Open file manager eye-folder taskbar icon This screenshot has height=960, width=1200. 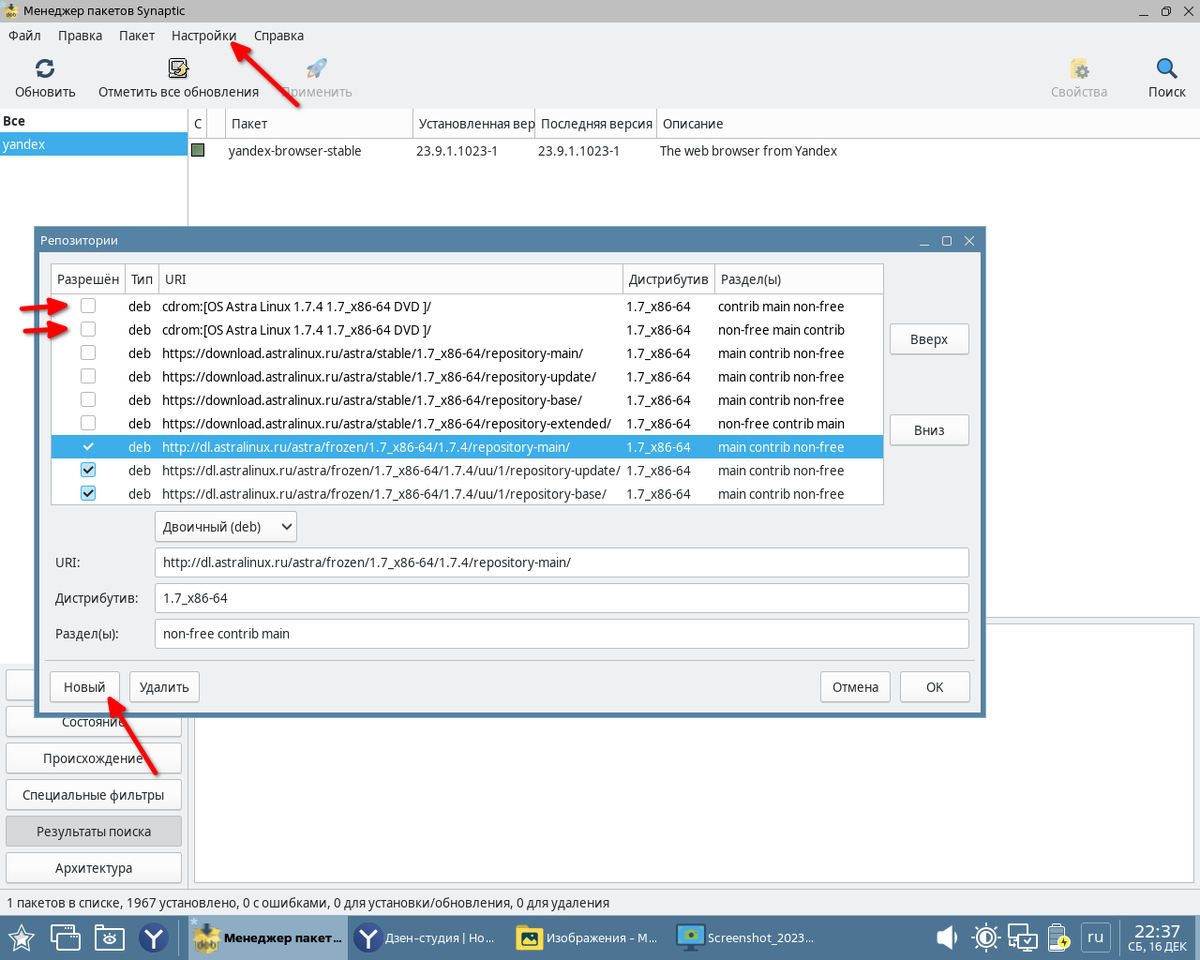tap(109, 937)
